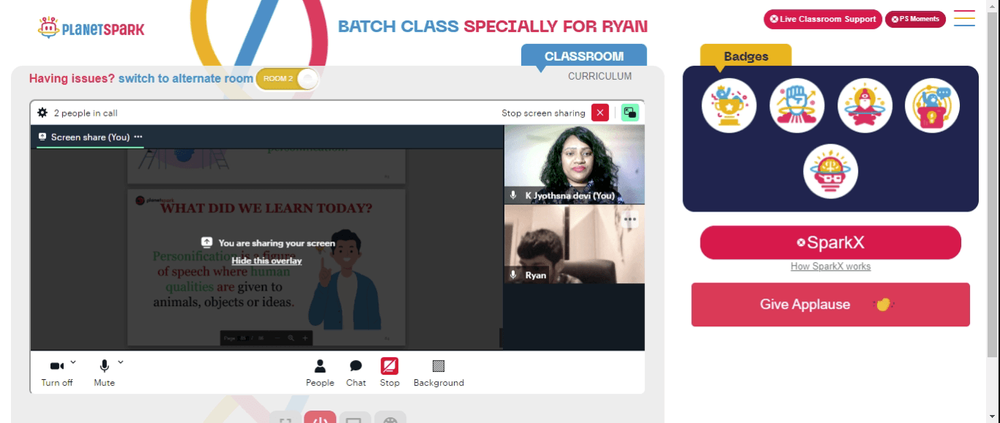Click the palette icon below the call

pyautogui.click(x=390, y=418)
